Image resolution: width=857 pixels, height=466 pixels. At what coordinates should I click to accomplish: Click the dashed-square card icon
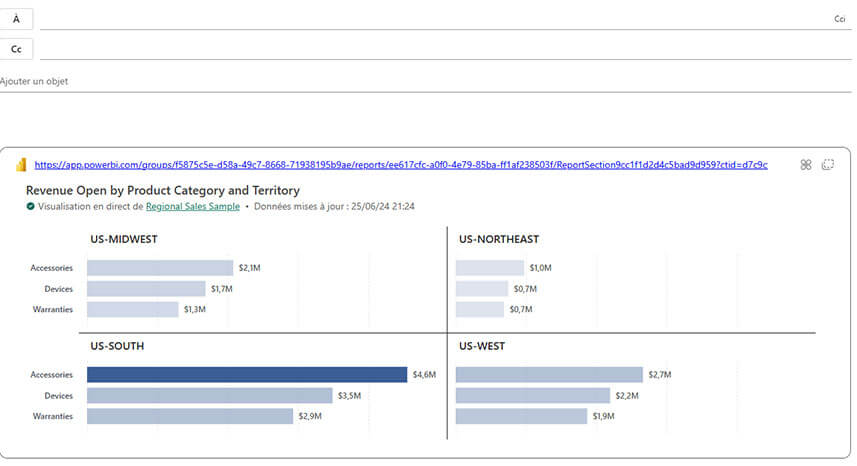click(x=827, y=164)
